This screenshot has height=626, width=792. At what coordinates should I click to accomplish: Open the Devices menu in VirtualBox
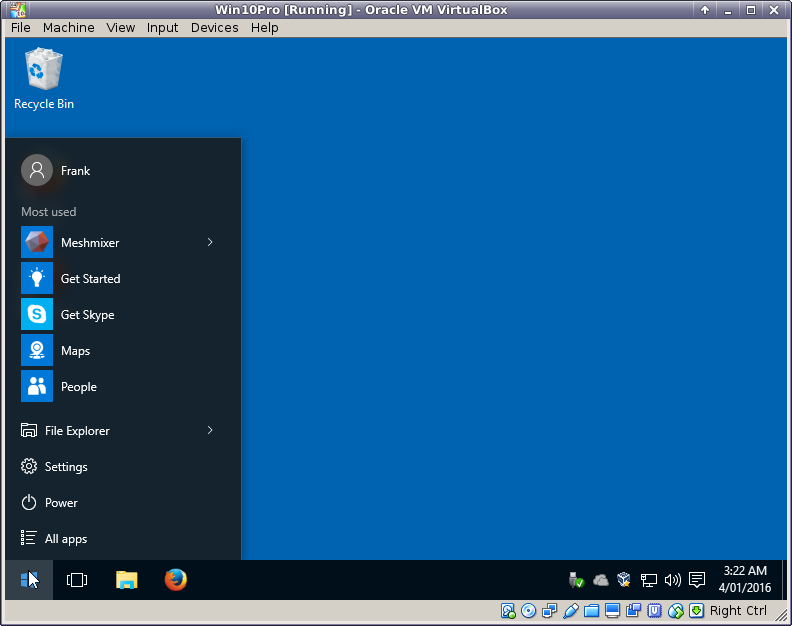point(214,28)
